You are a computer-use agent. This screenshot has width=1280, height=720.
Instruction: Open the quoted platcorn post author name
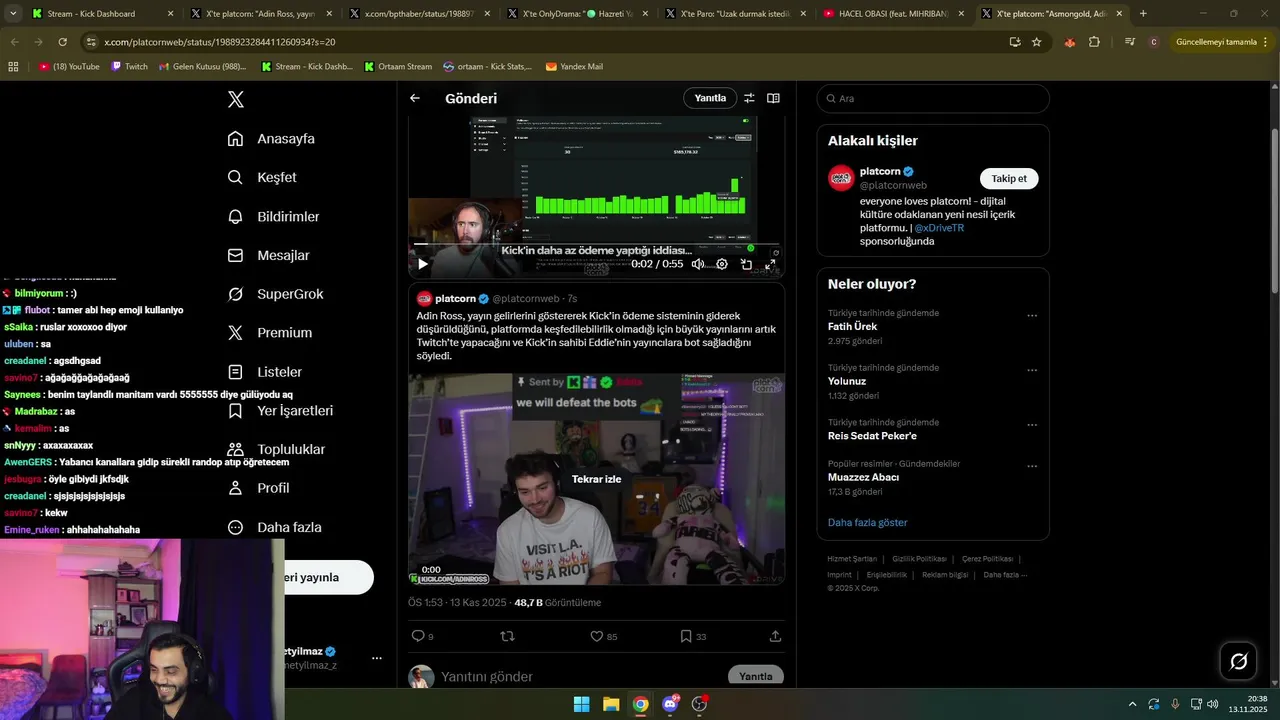pyautogui.click(x=455, y=298)
